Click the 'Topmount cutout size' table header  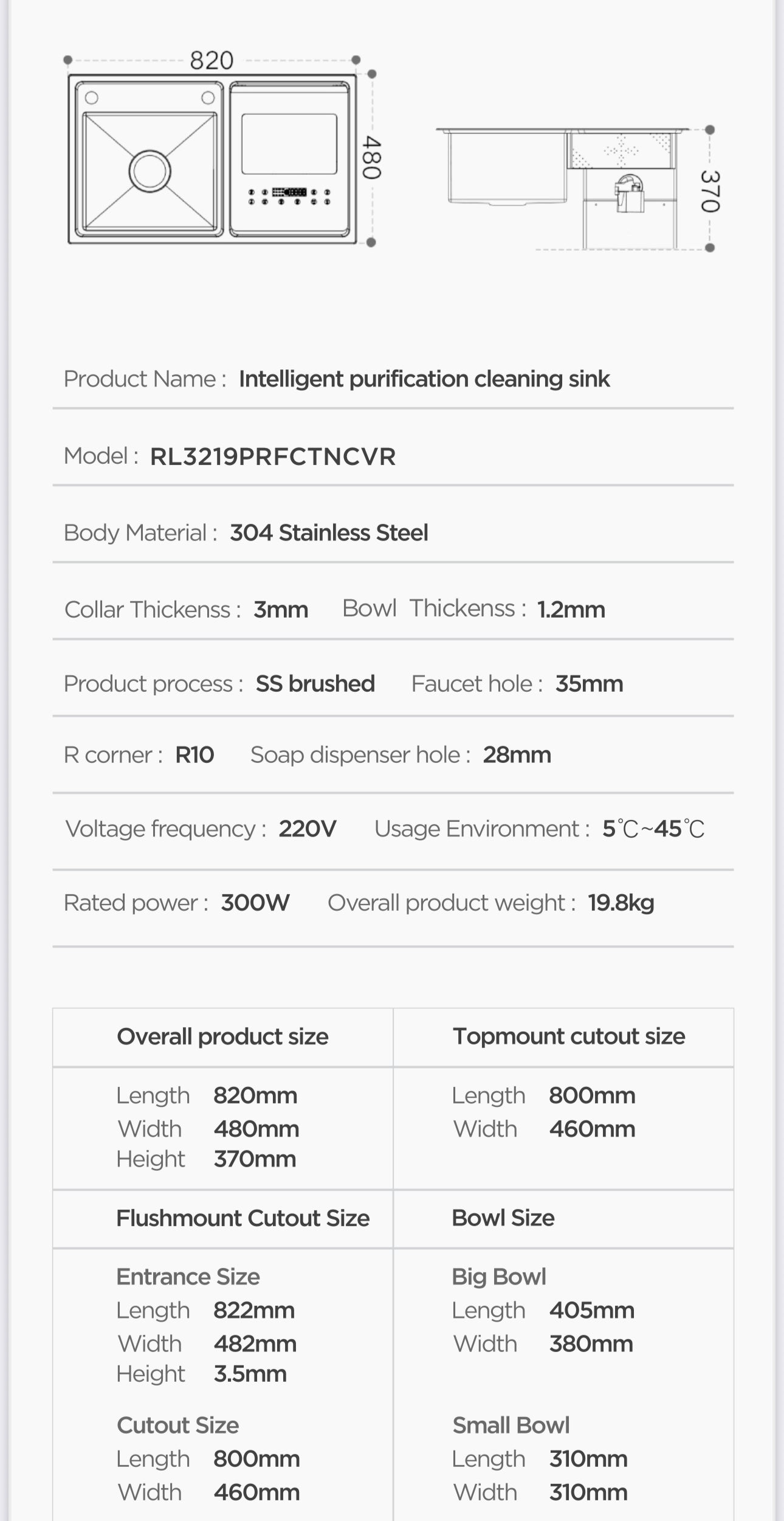pyautogui.click(x=569, y=1036)
